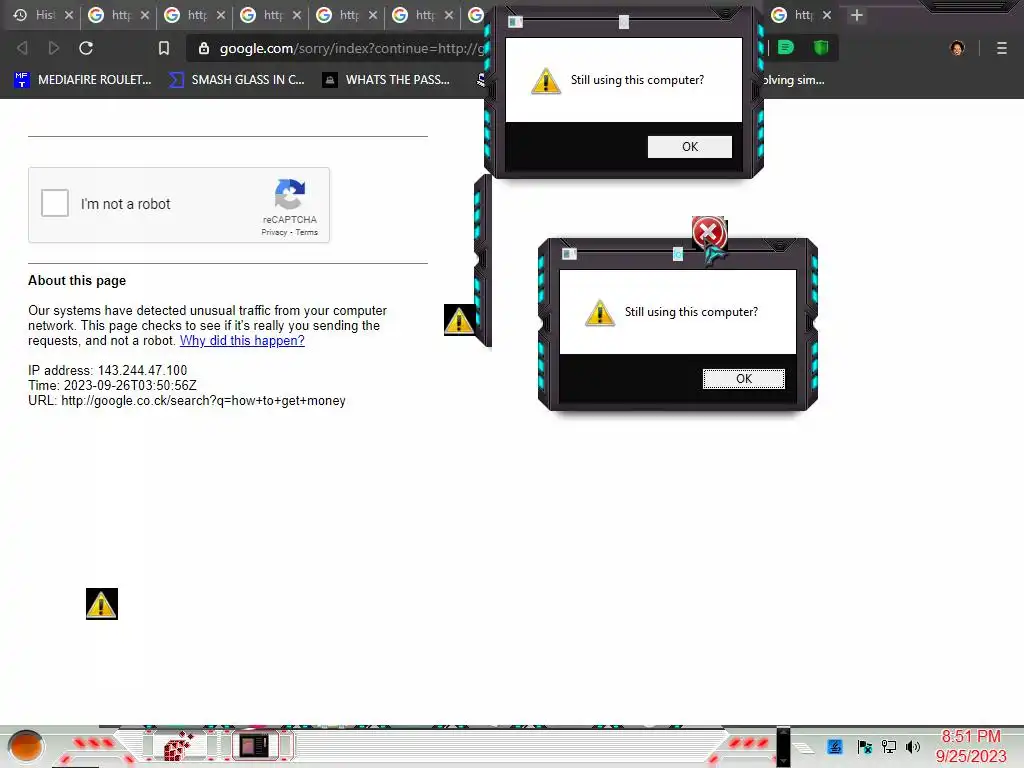Click the warning triangle in upper dialog
Screen dimensions: 1024x768
click(x=546, y=81)
